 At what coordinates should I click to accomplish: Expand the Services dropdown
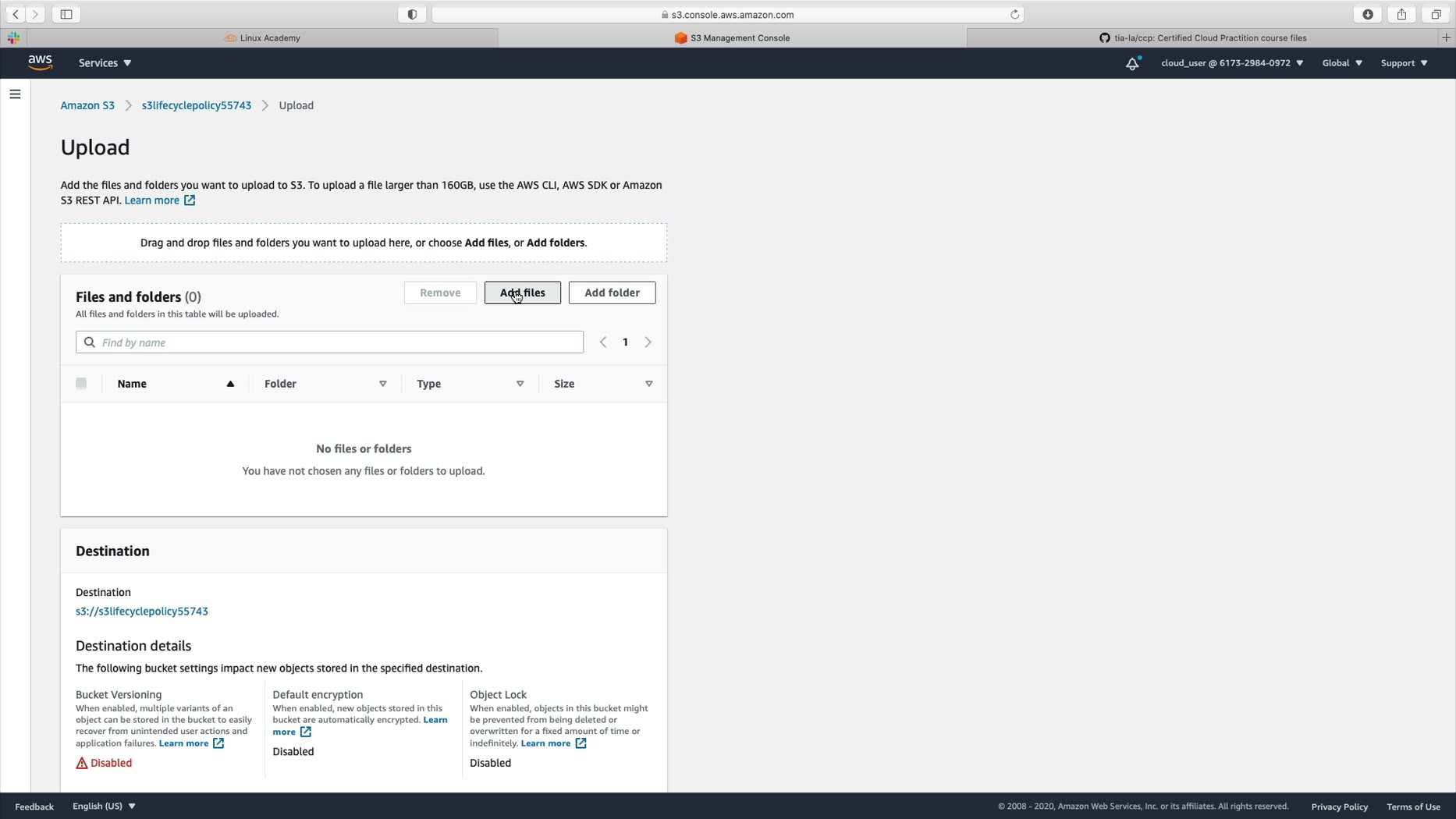point(105,63)
